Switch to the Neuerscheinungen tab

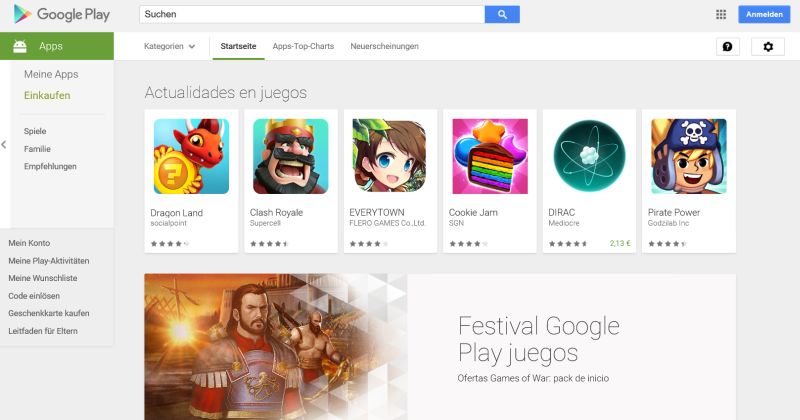[x=384, y=46]
